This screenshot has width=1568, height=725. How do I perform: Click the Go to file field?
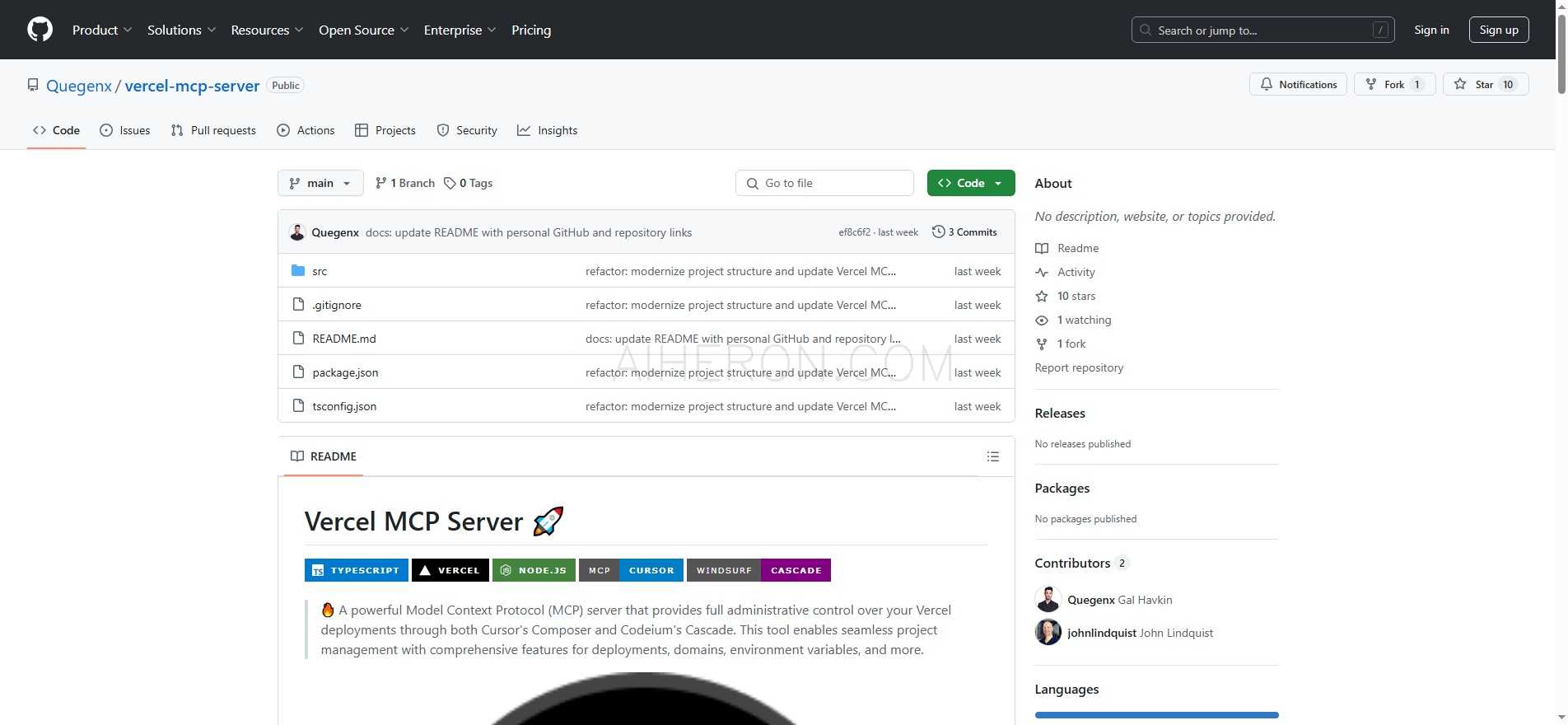(824, 183)
